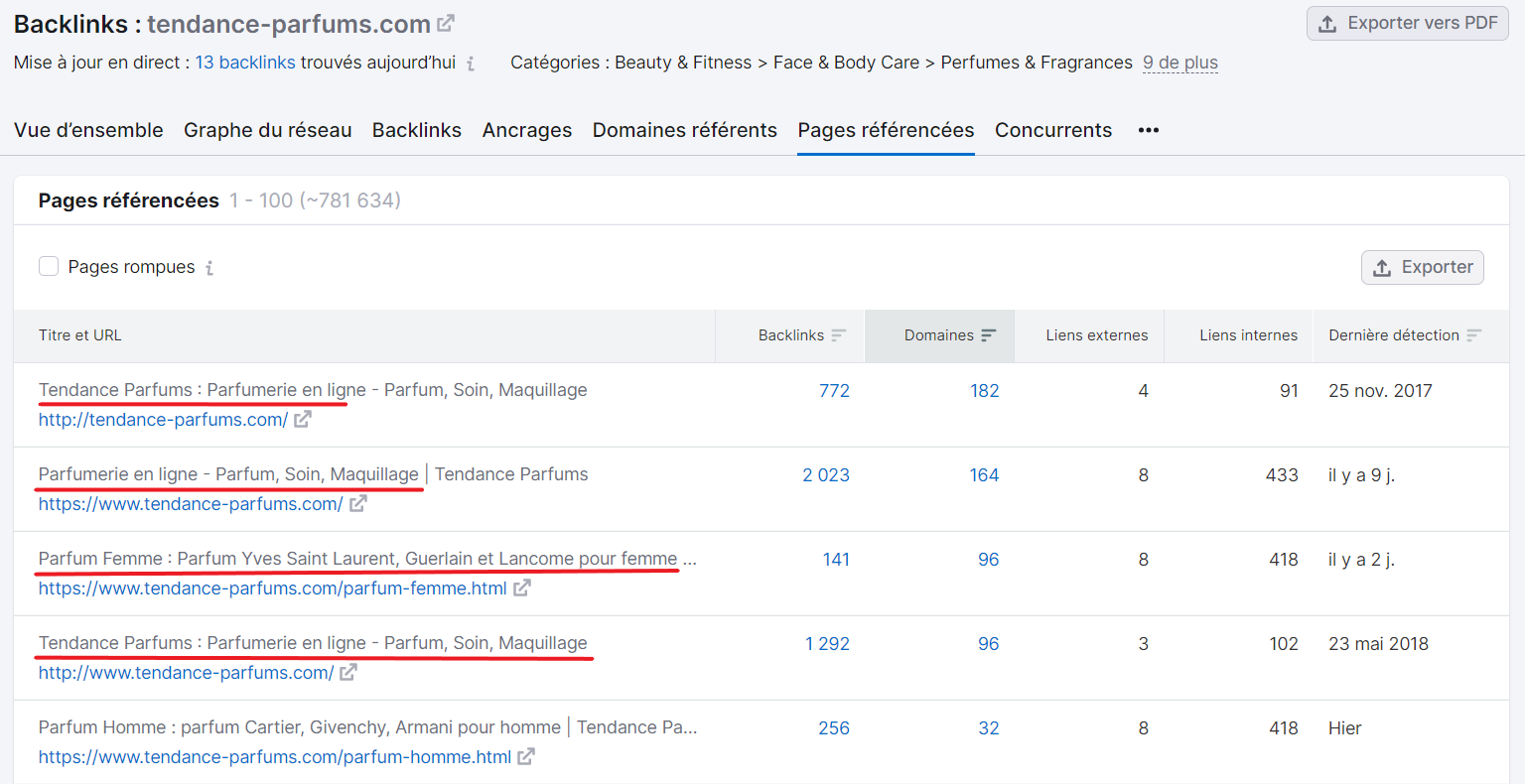Select the Ancrages tab
1525x784 pixels.
[527, 130]
